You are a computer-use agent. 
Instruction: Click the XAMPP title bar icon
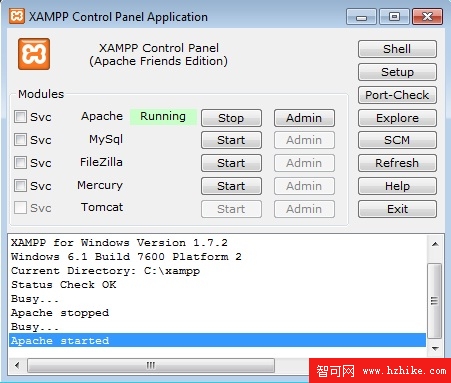pyautogui.click(x=17, y=16)
